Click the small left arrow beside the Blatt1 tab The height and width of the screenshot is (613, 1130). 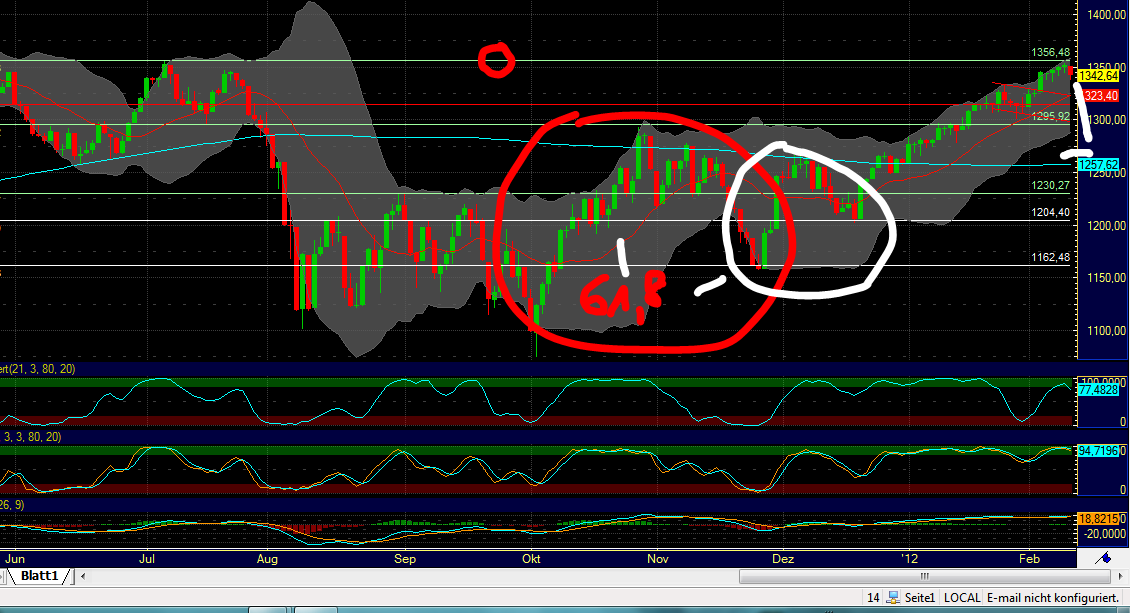click(81, 577)
